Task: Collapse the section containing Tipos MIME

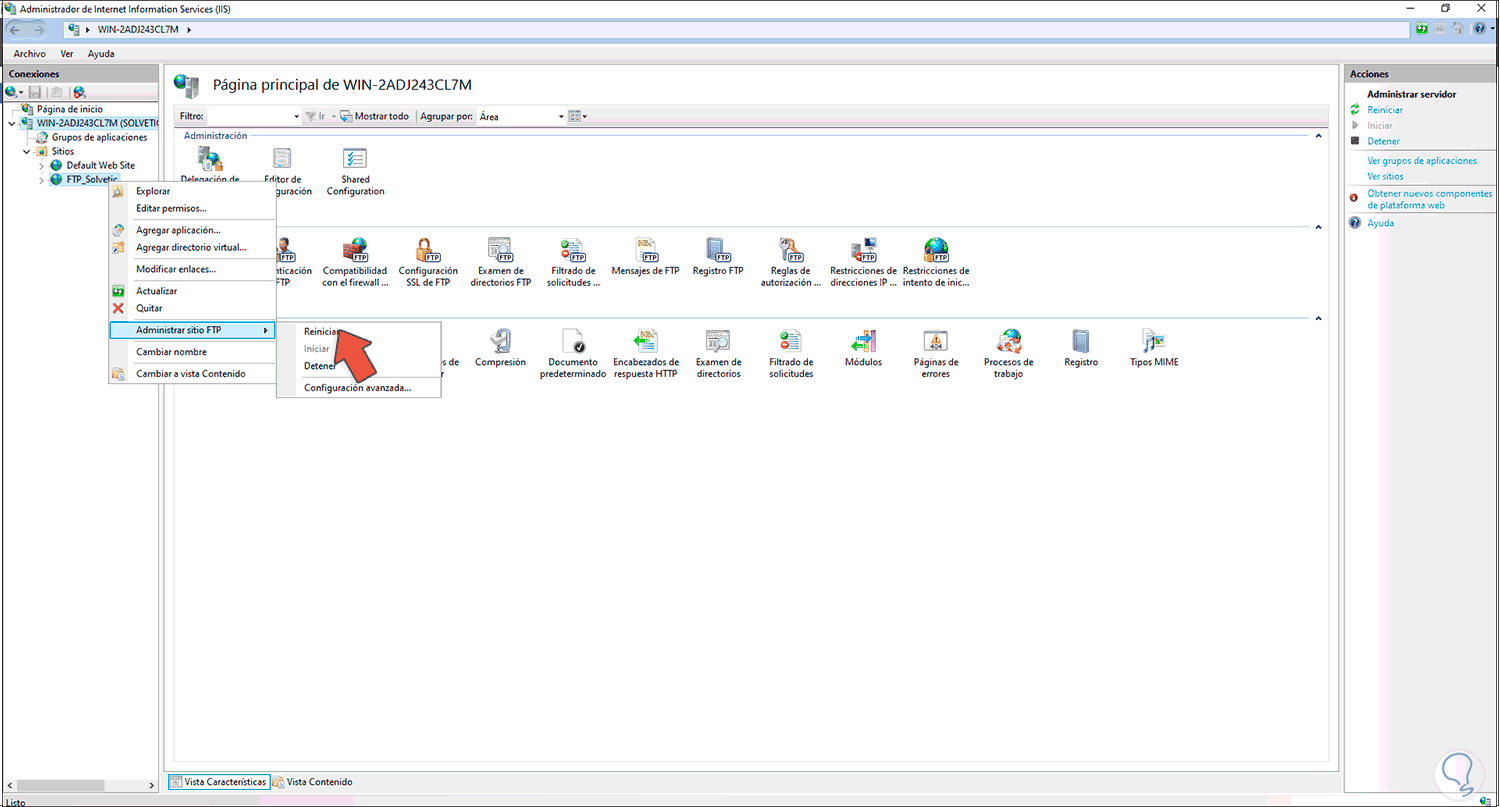Action: pos(1318,318)
